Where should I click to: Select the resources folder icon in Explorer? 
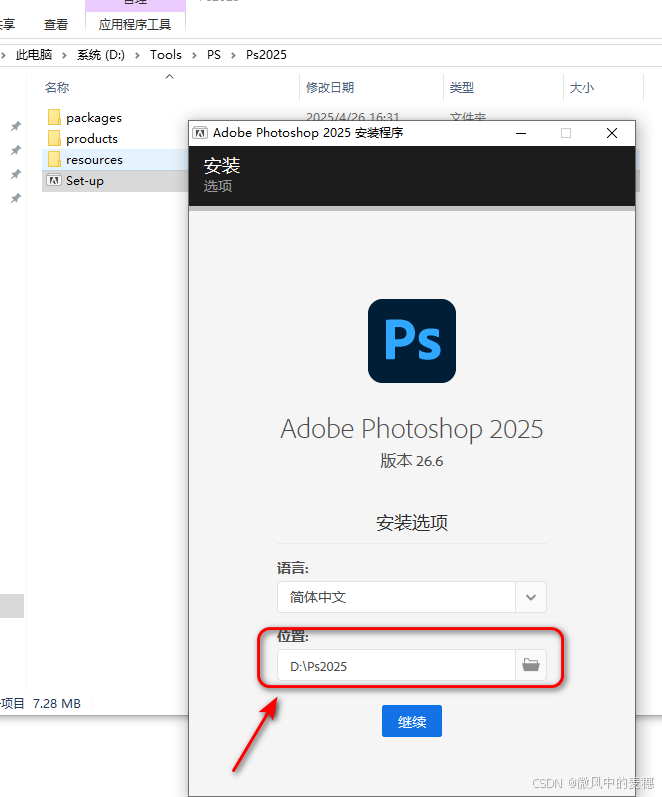(x=54, y=160)
